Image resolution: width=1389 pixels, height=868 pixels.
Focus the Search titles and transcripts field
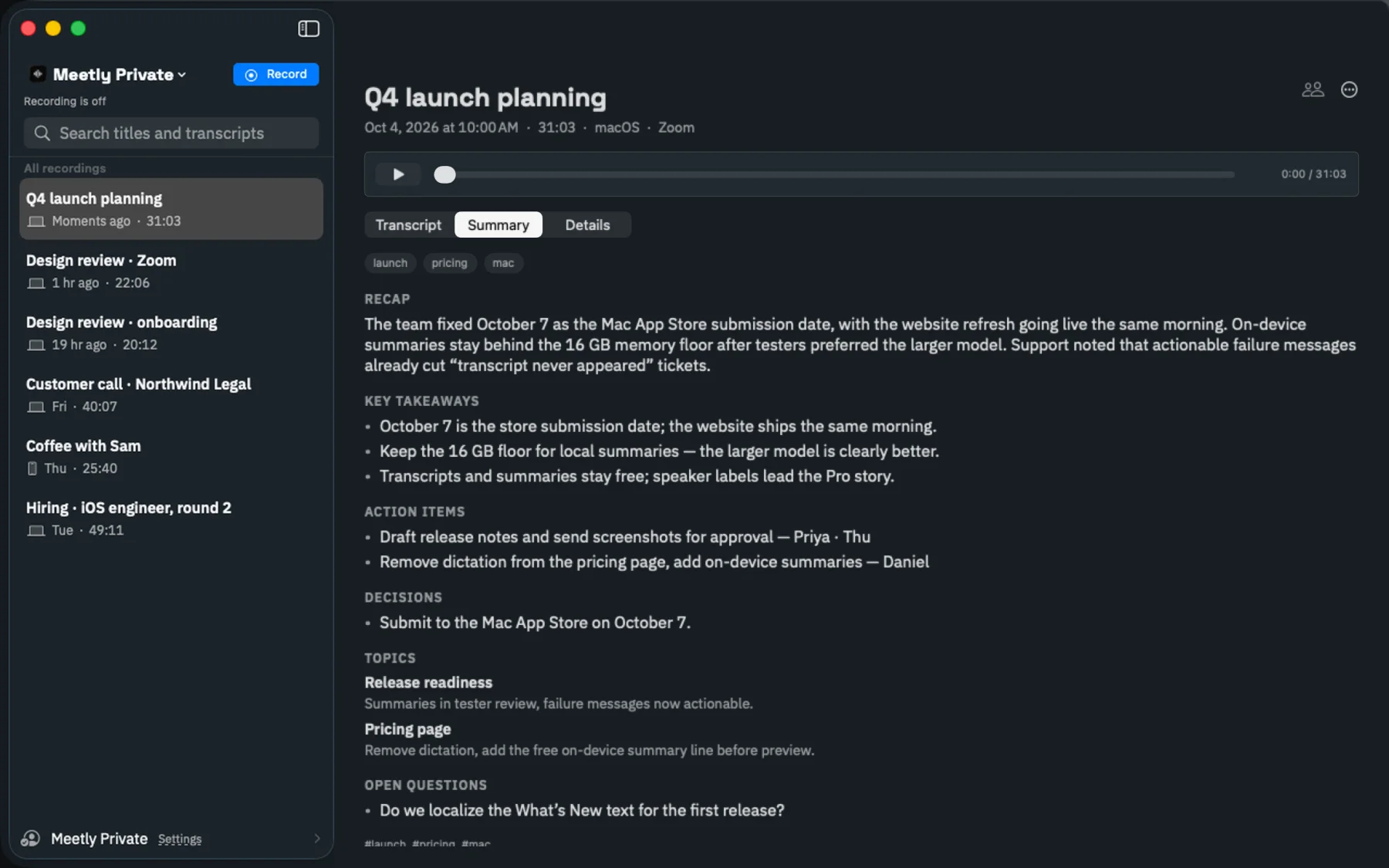pos(171,133)
